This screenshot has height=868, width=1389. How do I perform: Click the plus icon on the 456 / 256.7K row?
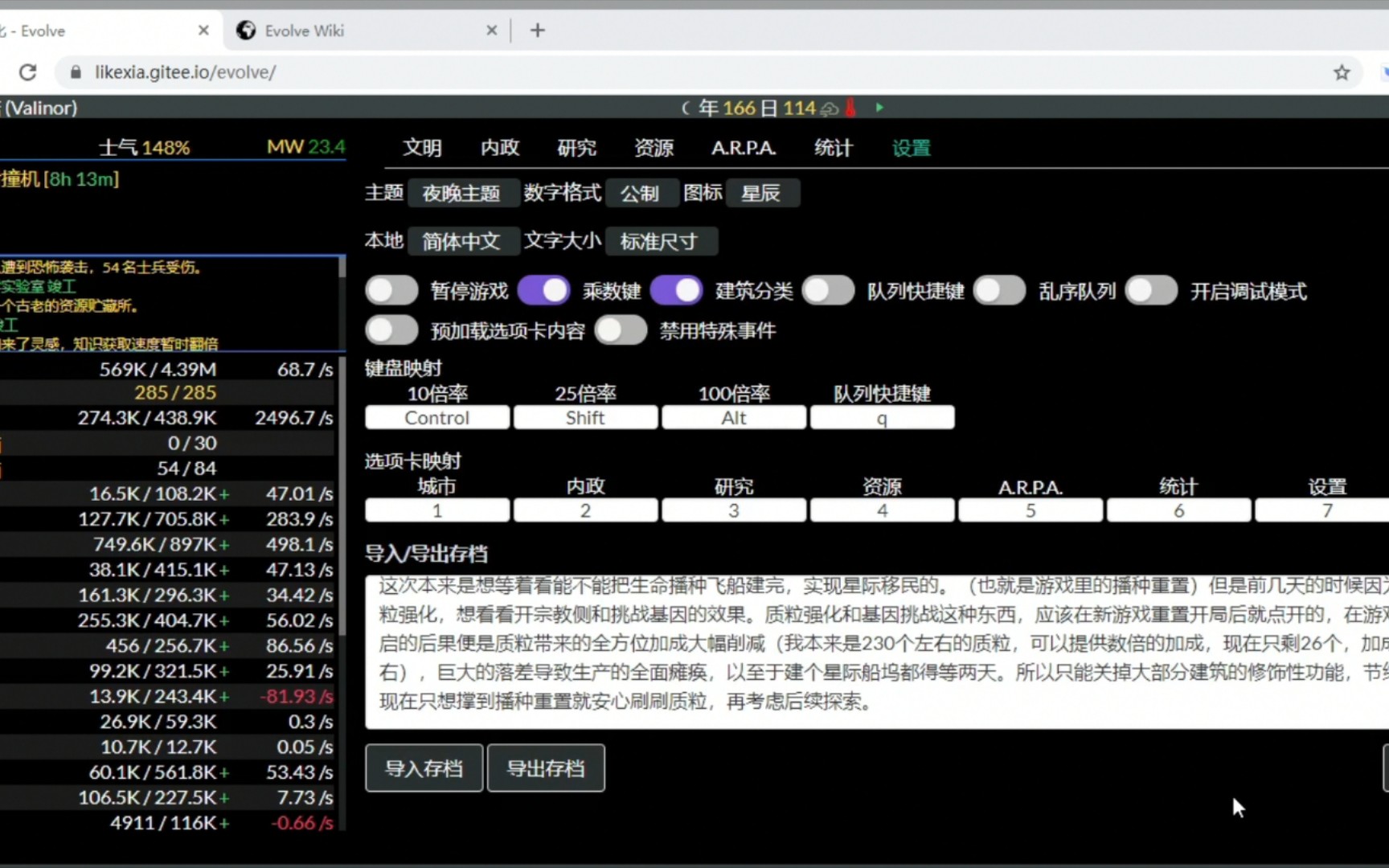coord(224,646)
